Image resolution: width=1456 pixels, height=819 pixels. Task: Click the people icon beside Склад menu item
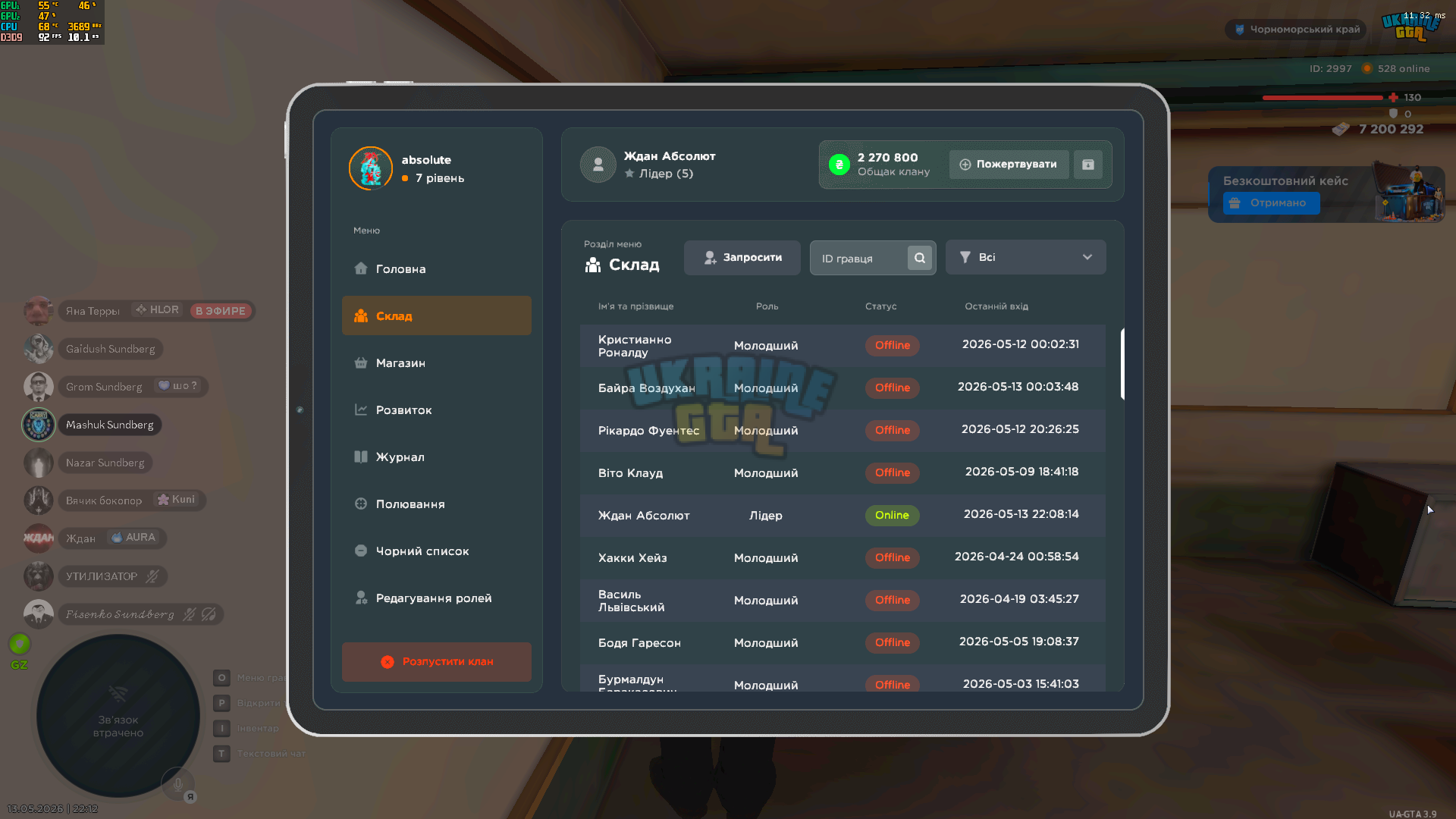(x=361, y=315)
